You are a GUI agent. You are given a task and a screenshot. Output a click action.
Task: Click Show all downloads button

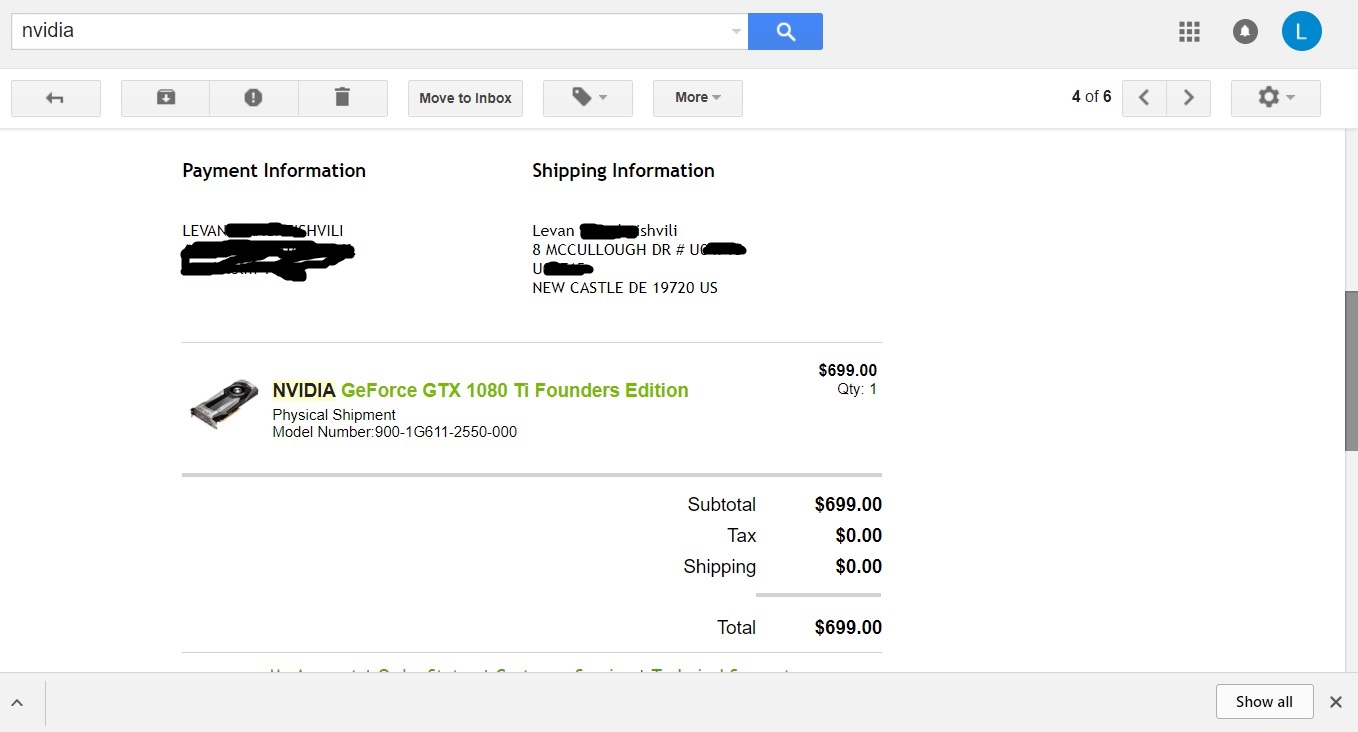pyautogui.click(x=1264, y=702)
